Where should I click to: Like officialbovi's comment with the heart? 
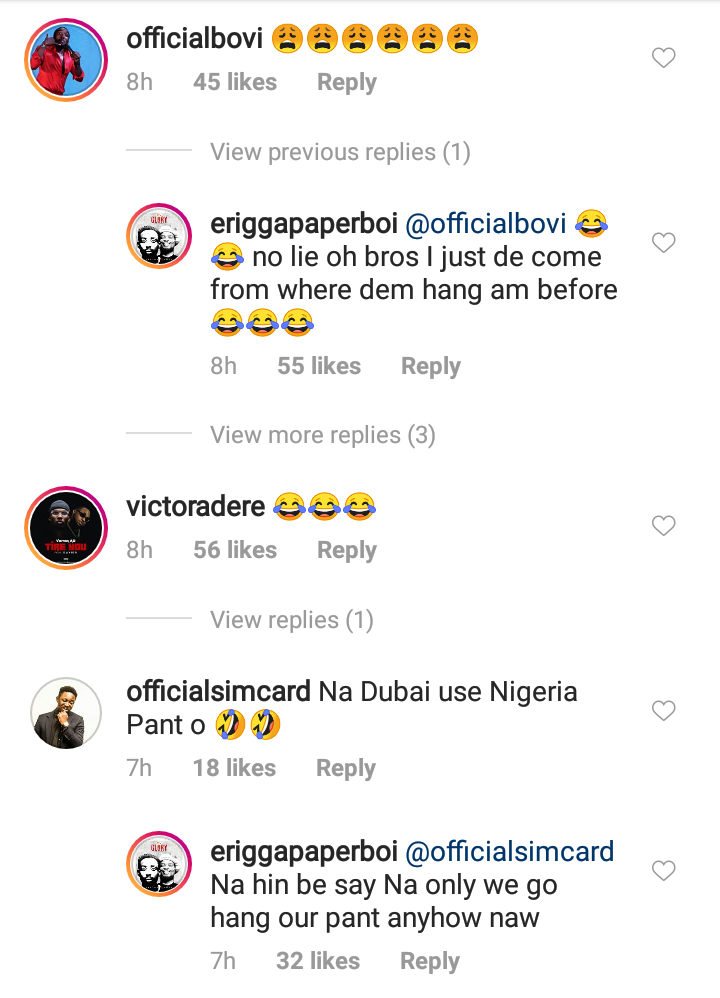664,58
